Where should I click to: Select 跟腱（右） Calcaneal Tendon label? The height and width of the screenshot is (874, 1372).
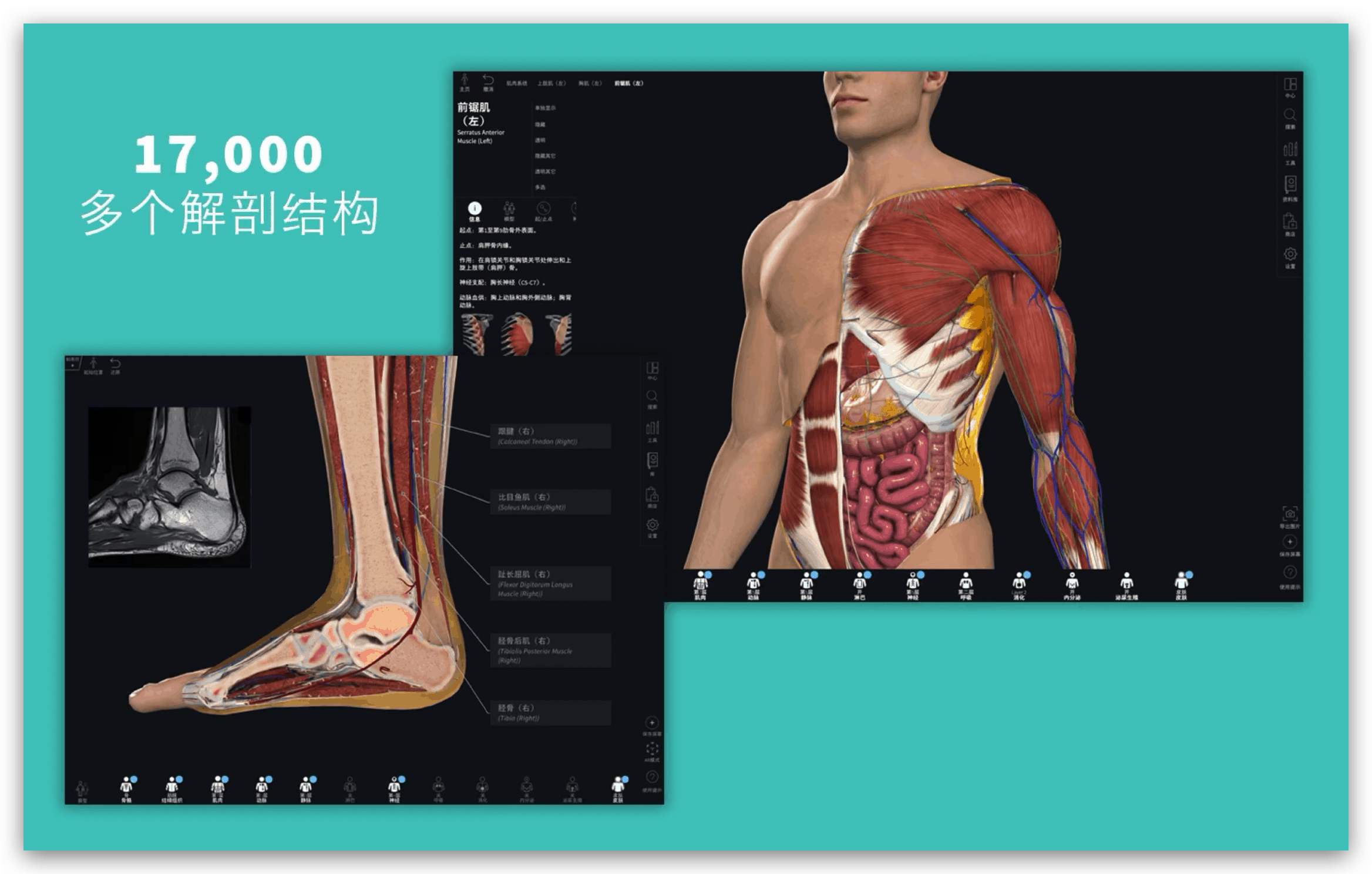pyautogui.click(x=550, y=436)
